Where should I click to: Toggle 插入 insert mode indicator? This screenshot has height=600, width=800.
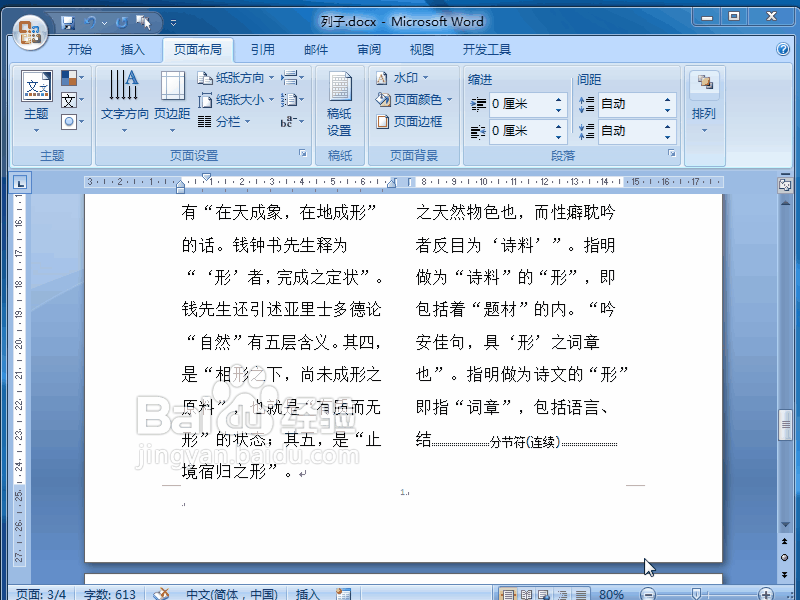tap(307, 594)
